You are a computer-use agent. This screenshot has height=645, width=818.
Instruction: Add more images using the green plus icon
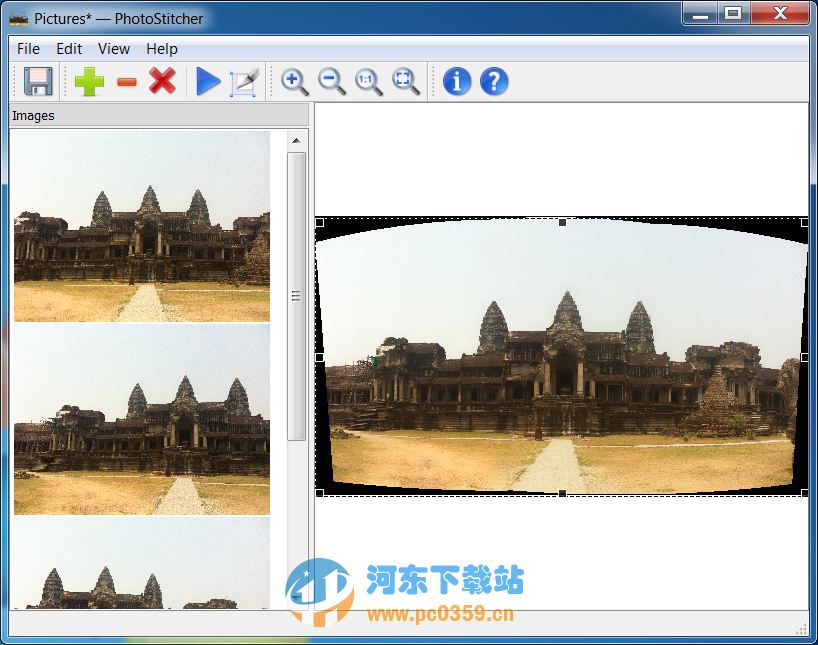(x=88, y=83)
